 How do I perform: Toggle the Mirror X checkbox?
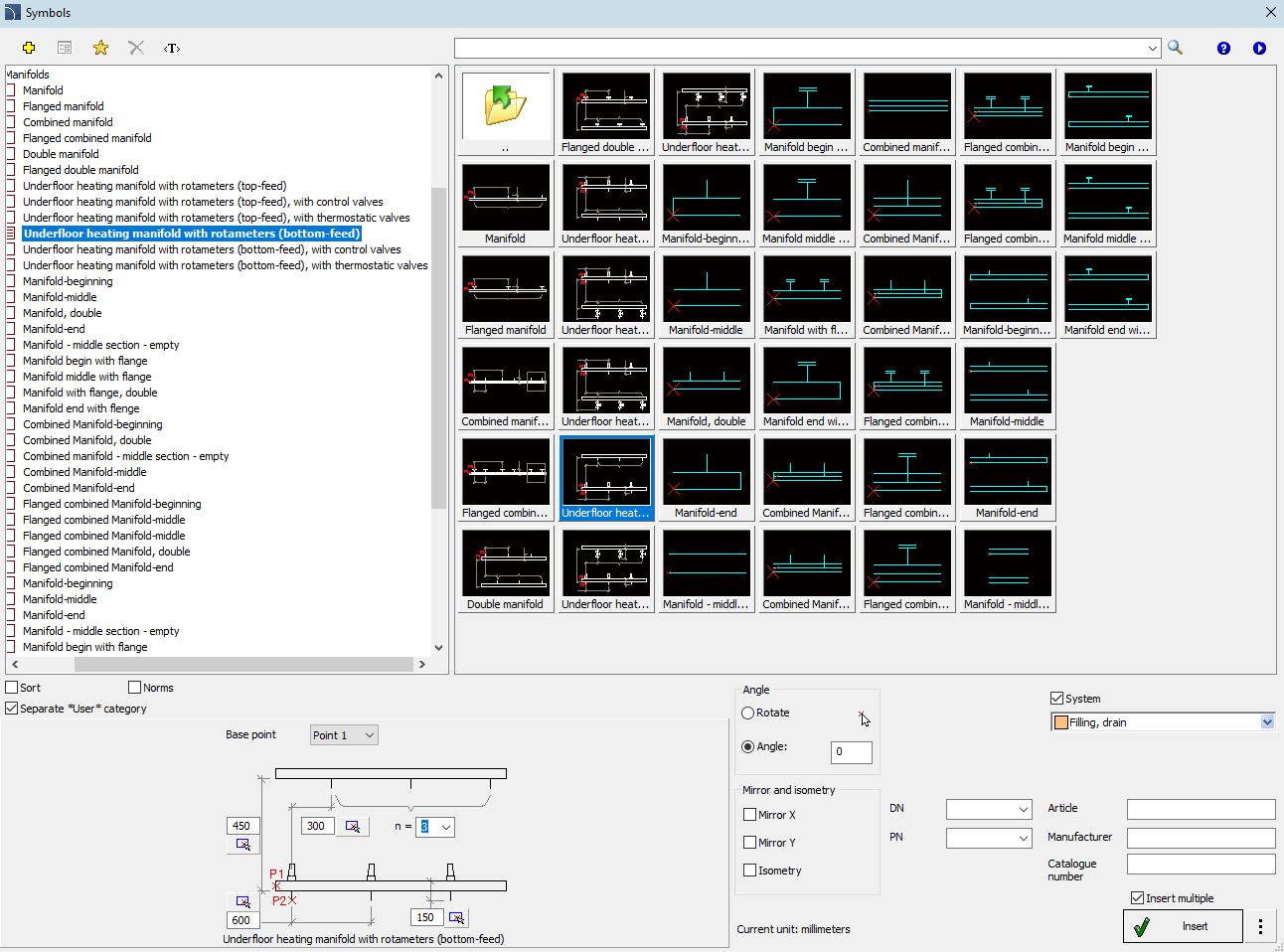pos(750,815)
